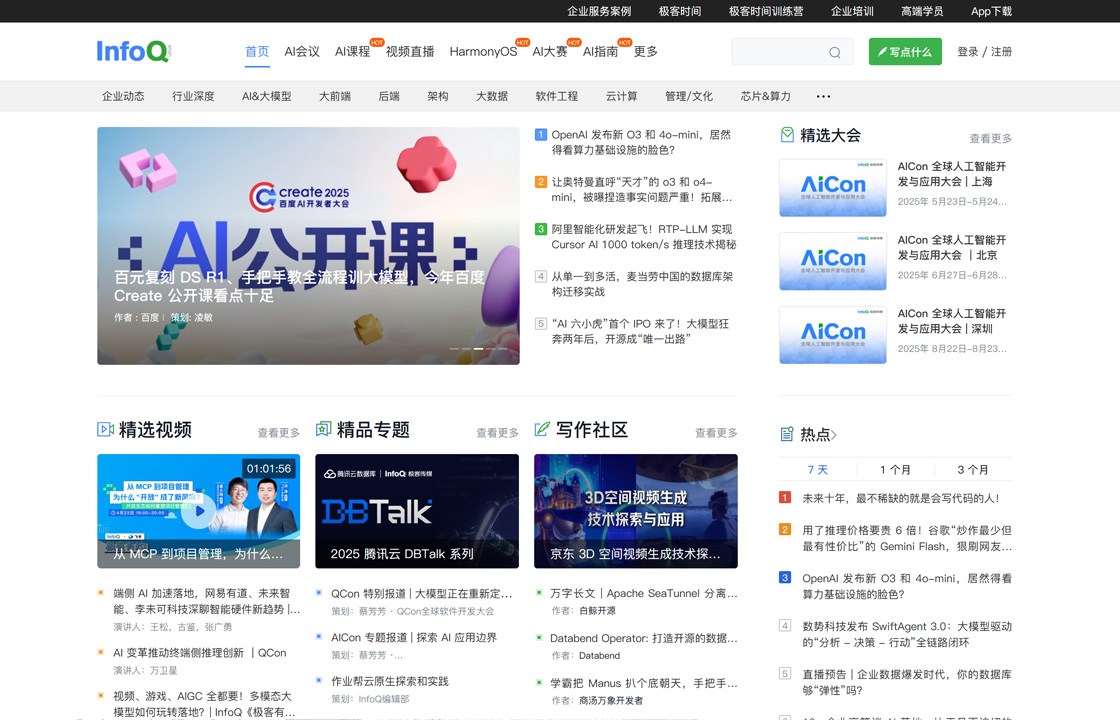Open 极客时间训练营 in top bar
This screenshot has width=1120, height=720.
tap(766, 11)
